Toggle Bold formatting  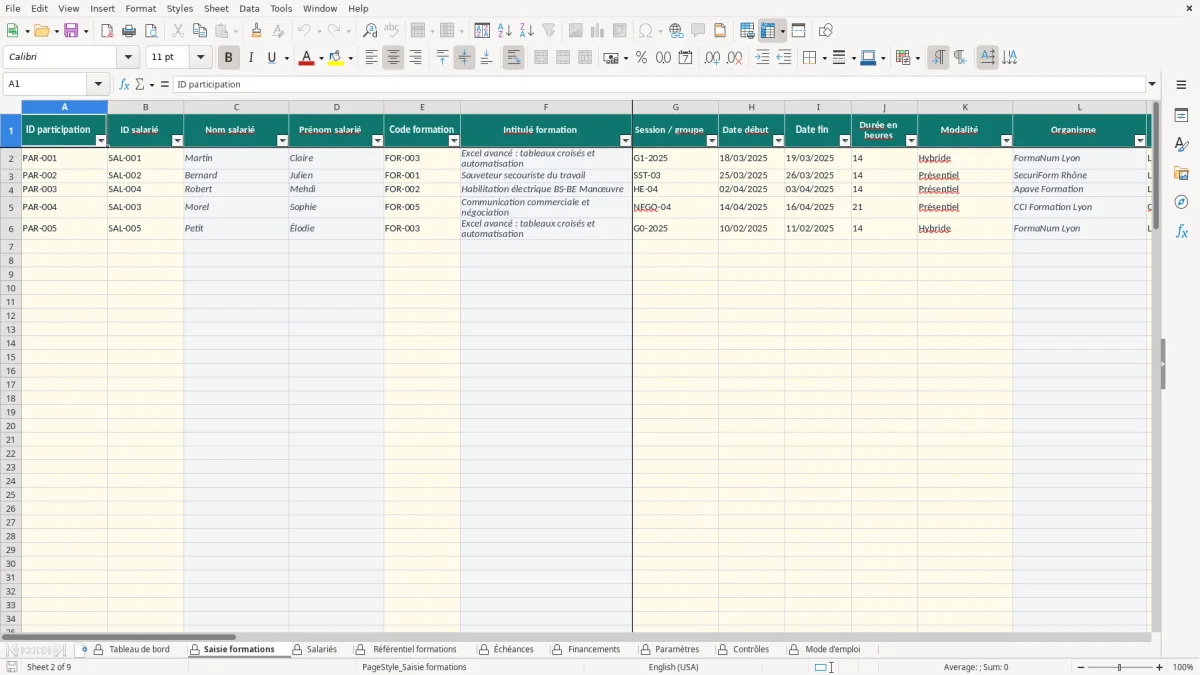click(229, 58)
